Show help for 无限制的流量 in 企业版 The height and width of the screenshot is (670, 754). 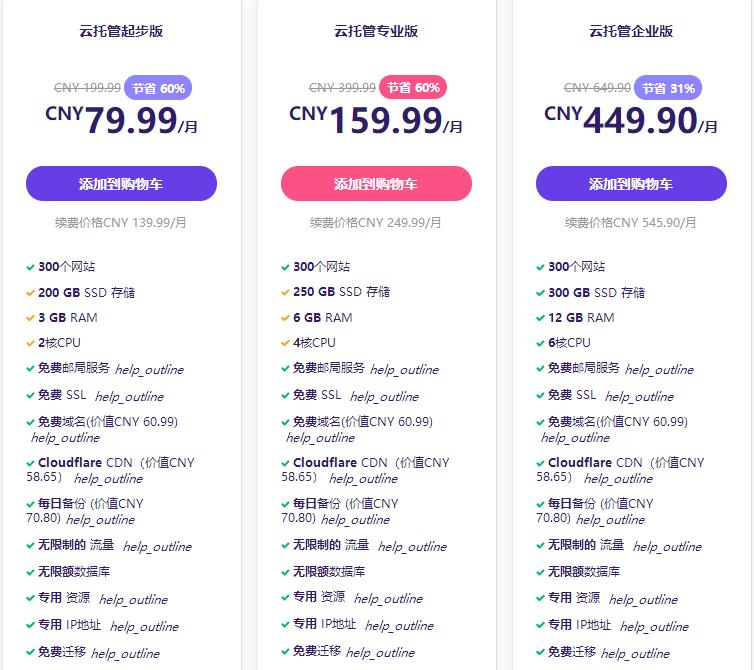tap(667, 547)
